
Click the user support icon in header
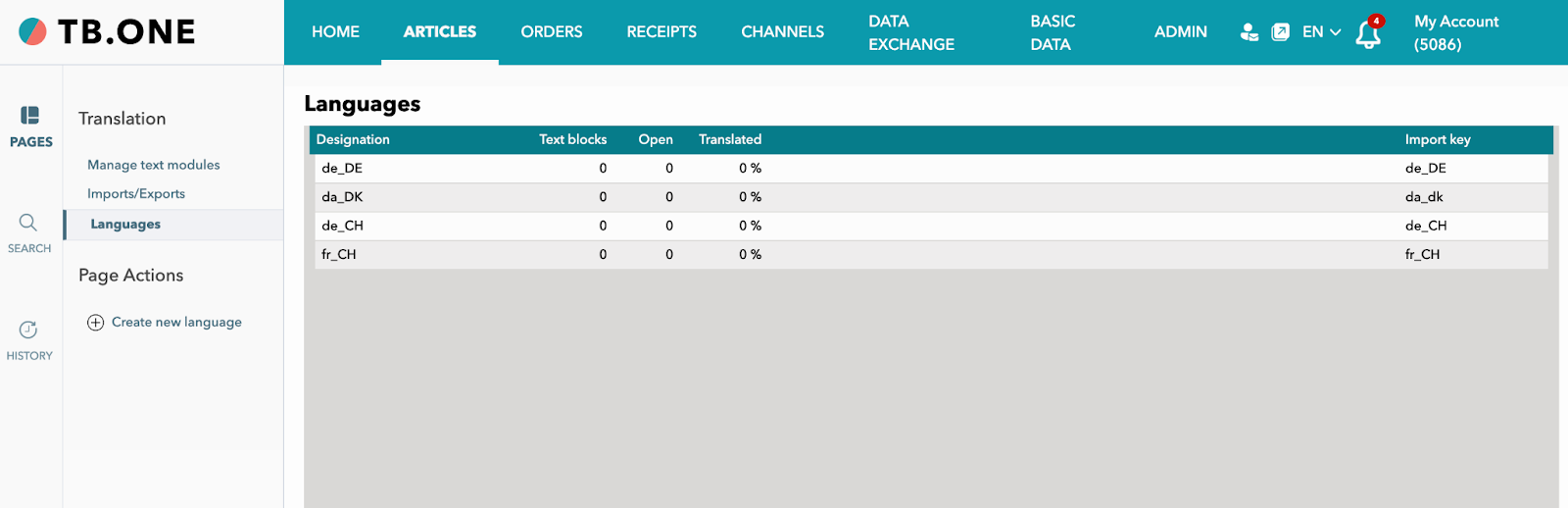tap(1249, 32)
